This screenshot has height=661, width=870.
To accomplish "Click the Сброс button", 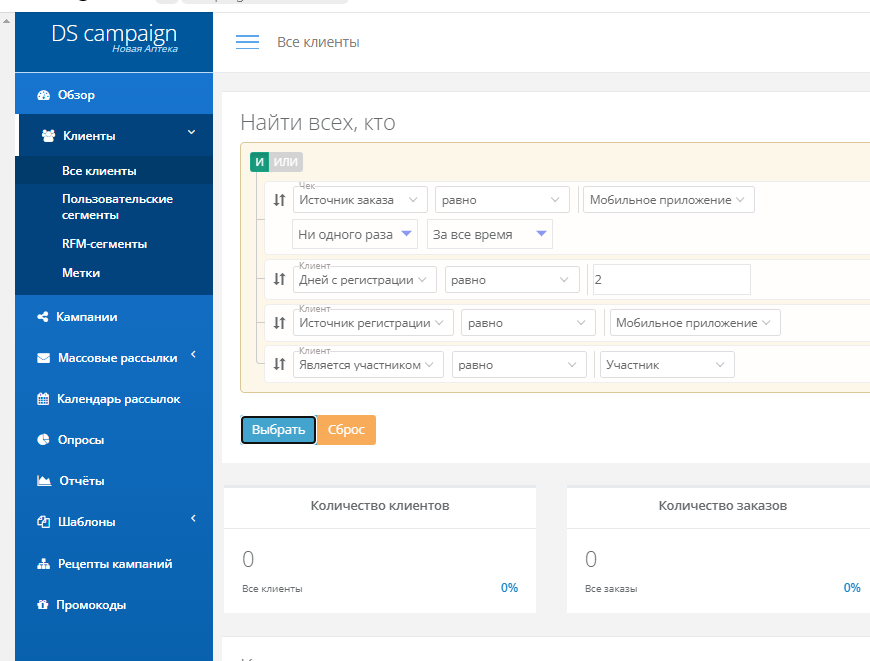I will pyautogui.click(x=346, y=430).
